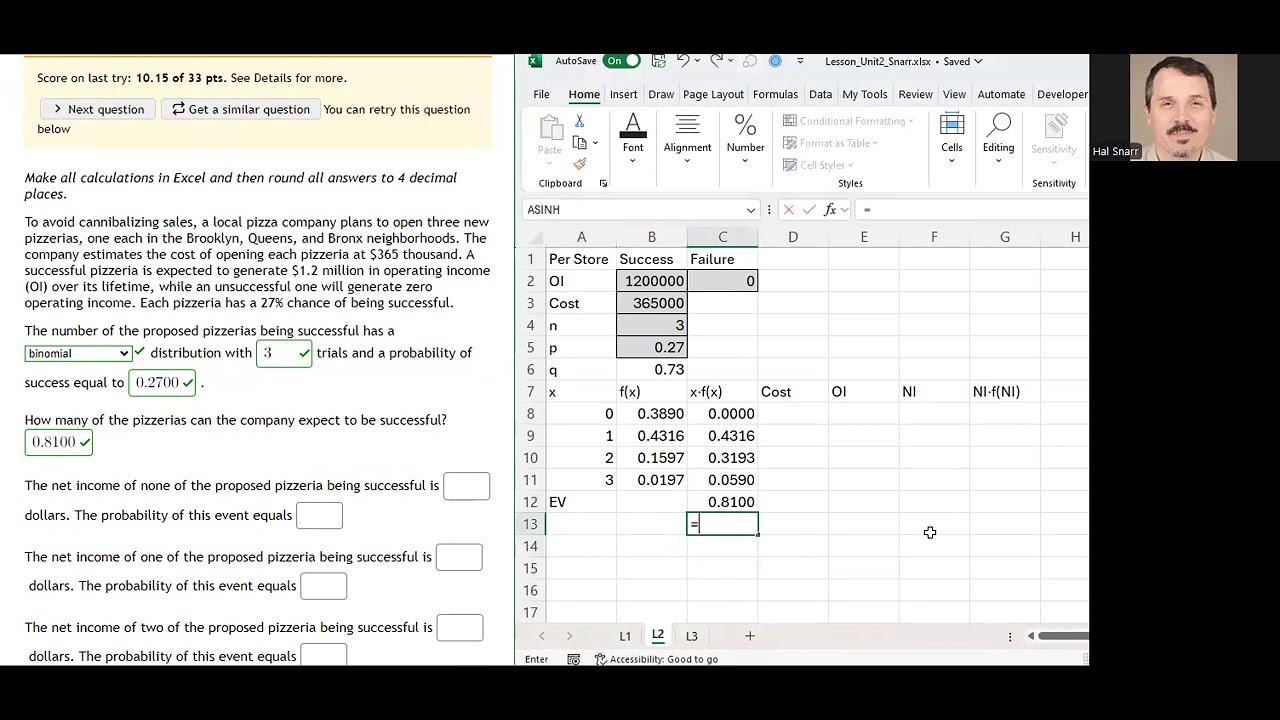This screenshot has height=720, width=1280.
Task: Expand the Font group
Action: tap(633, 140)
